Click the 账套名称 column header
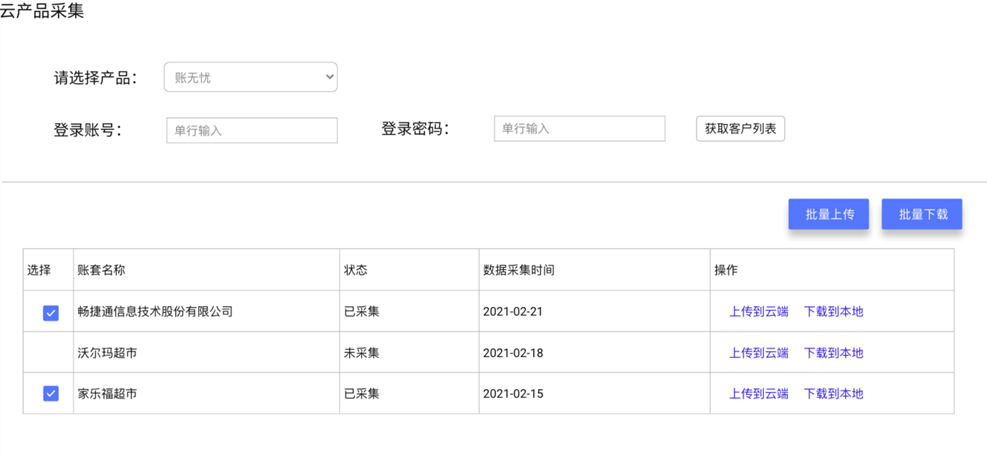Screen dimensions: 987x456 click(x=101, y=270)
